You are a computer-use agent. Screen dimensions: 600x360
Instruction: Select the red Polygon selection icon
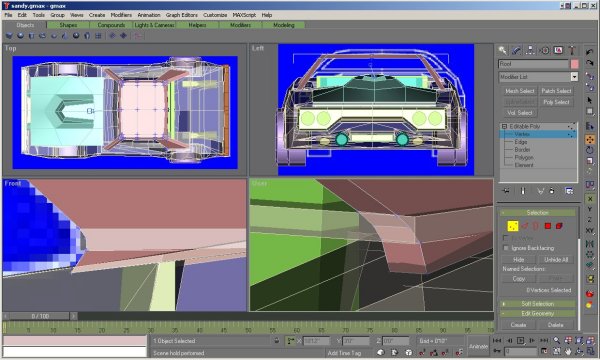[548, 226]
